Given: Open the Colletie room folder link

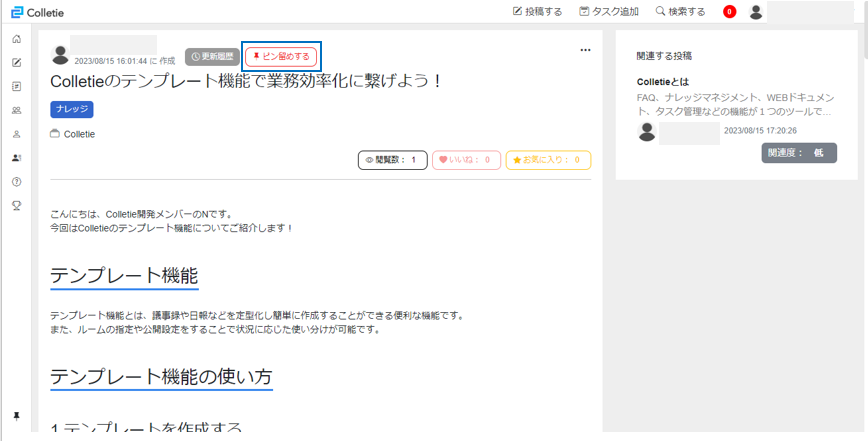Looking at the screenshot, I should tap(73, 134).
